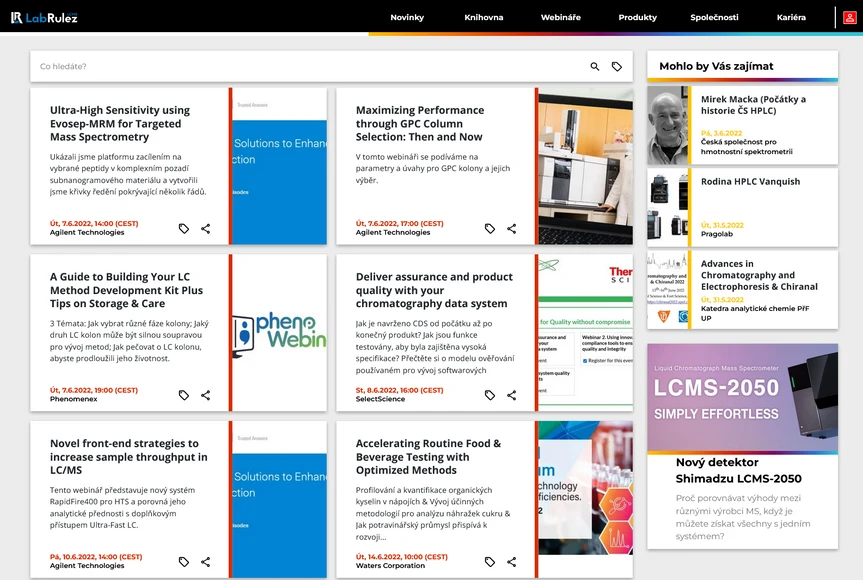Screen dimensions: 863x580
Task: Open the Novinky menu
Action: tap(407, 18)
